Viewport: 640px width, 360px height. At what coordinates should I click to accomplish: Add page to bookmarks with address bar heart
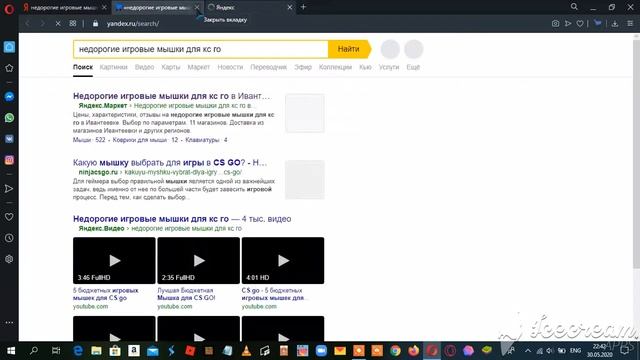[x=580, y=24]
